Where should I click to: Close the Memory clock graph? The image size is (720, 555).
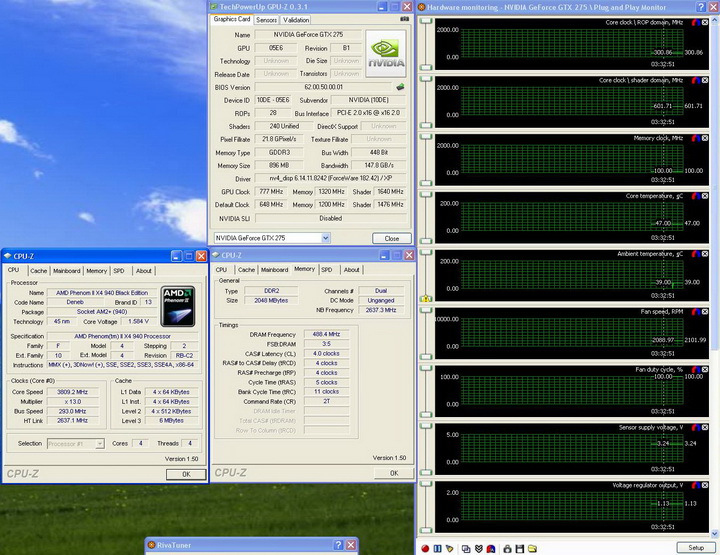(x=705, y=138)
